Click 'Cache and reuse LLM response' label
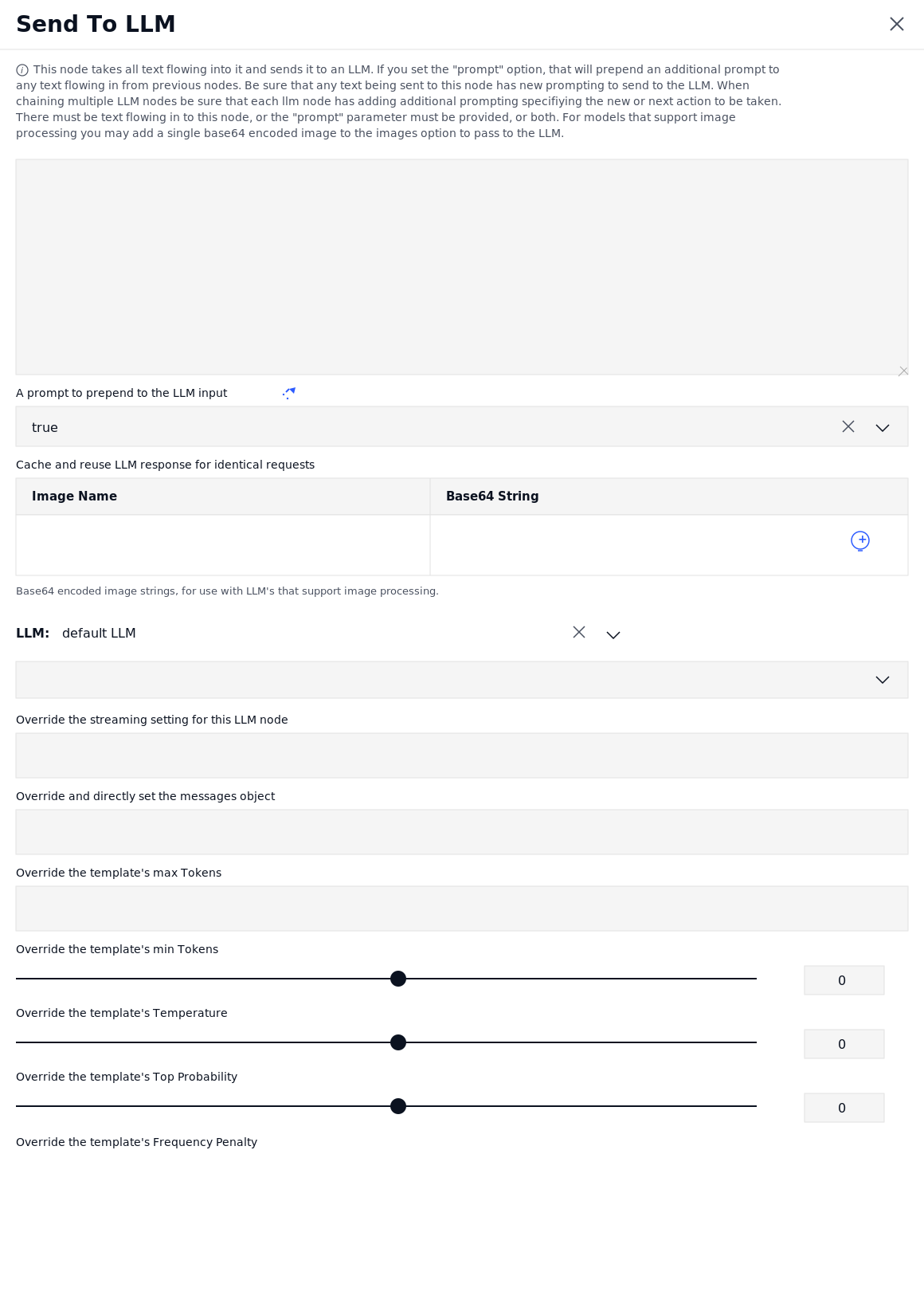Screen dimensions: 924x1307 click(x=165, y=465)
